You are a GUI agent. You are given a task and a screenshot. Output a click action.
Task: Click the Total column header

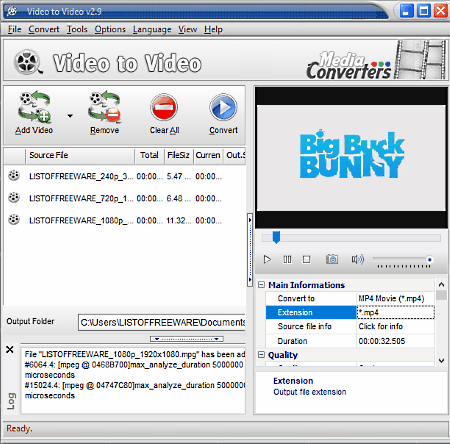[x=149, y=155]
